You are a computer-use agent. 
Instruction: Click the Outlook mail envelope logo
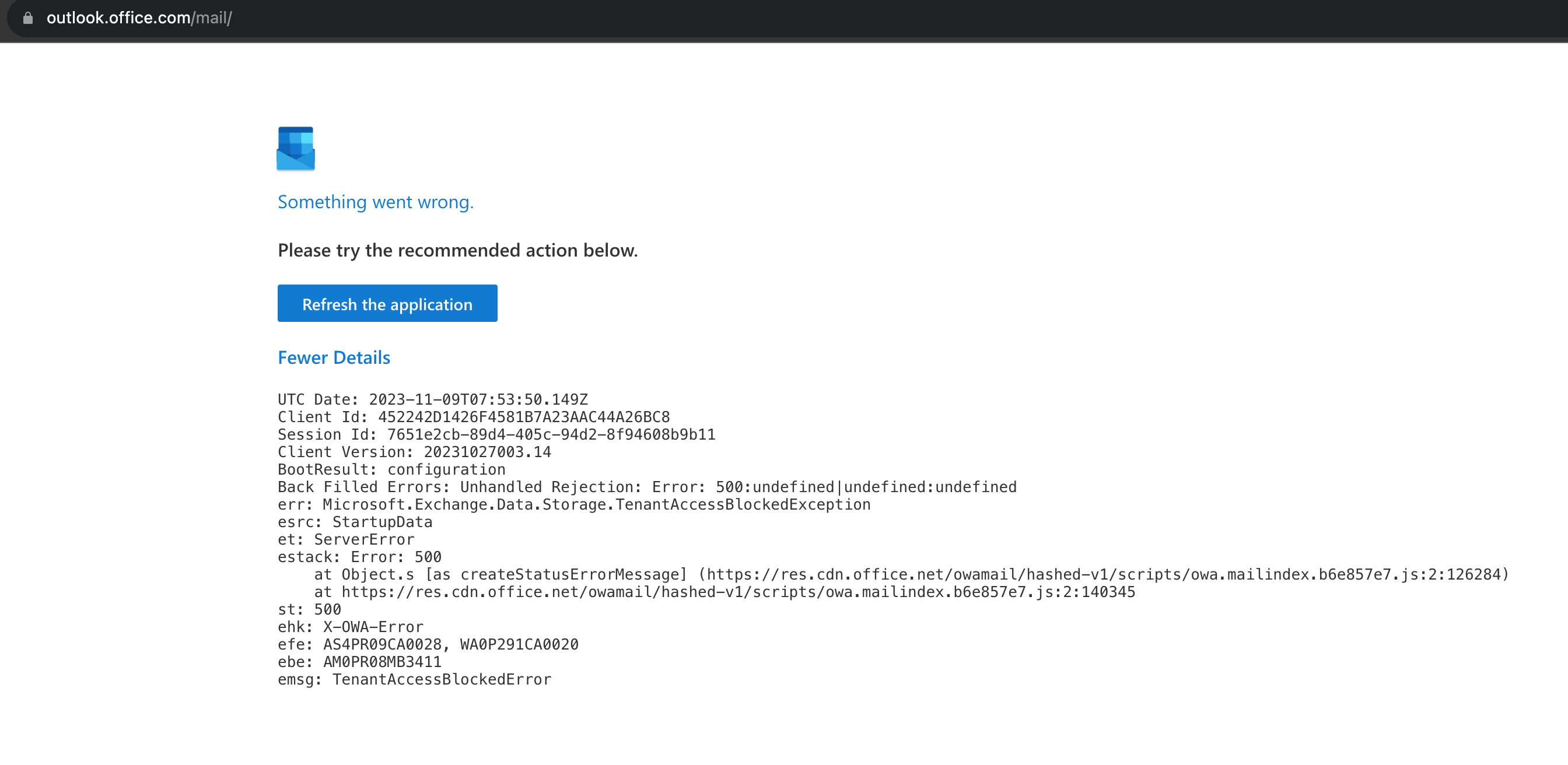[296, 149]
